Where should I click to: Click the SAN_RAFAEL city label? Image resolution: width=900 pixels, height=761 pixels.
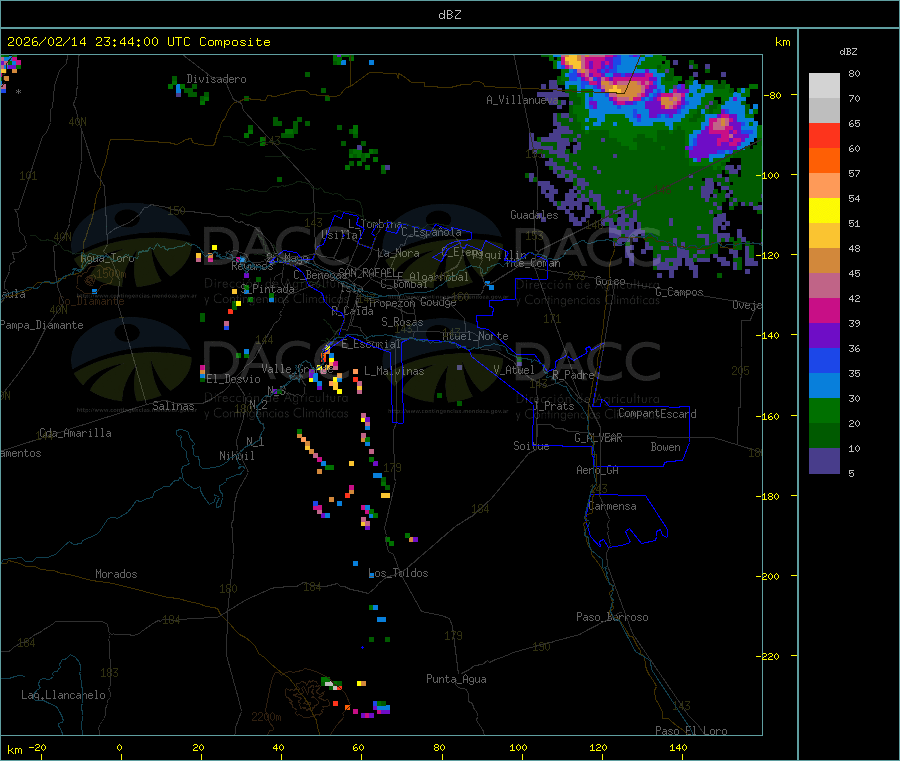[367, 272]
